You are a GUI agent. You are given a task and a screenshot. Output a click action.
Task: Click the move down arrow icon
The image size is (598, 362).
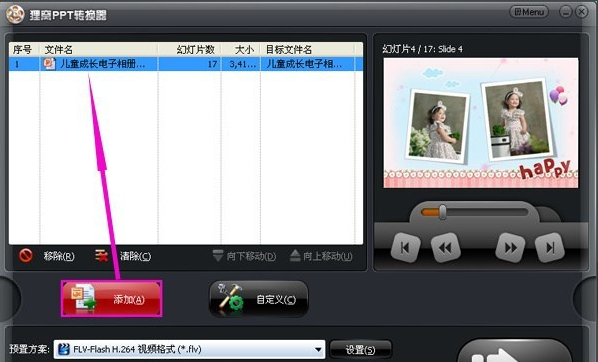[x=218, y=256]
